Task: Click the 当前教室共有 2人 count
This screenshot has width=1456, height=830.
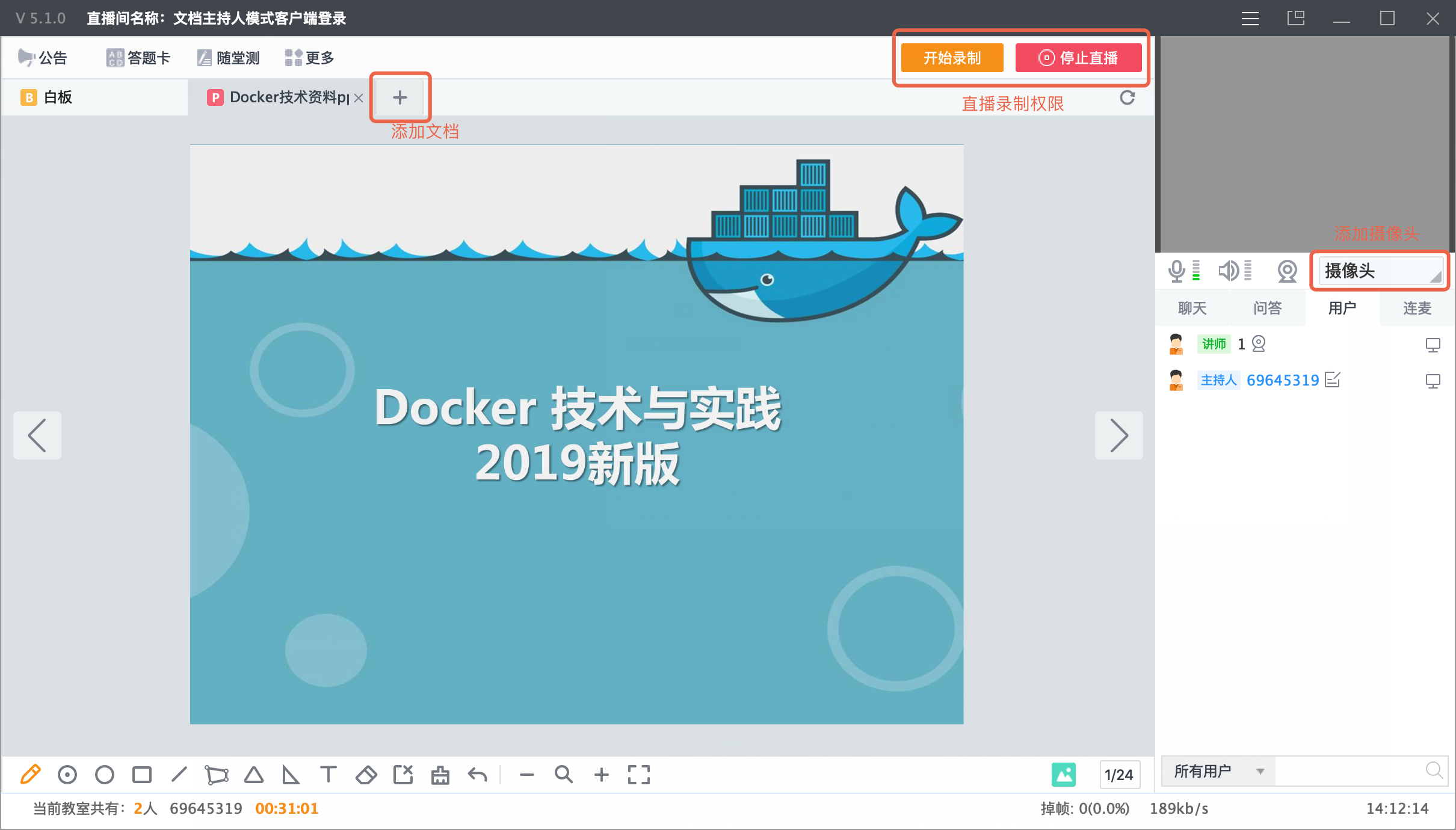Action: [x=95, y=808]
